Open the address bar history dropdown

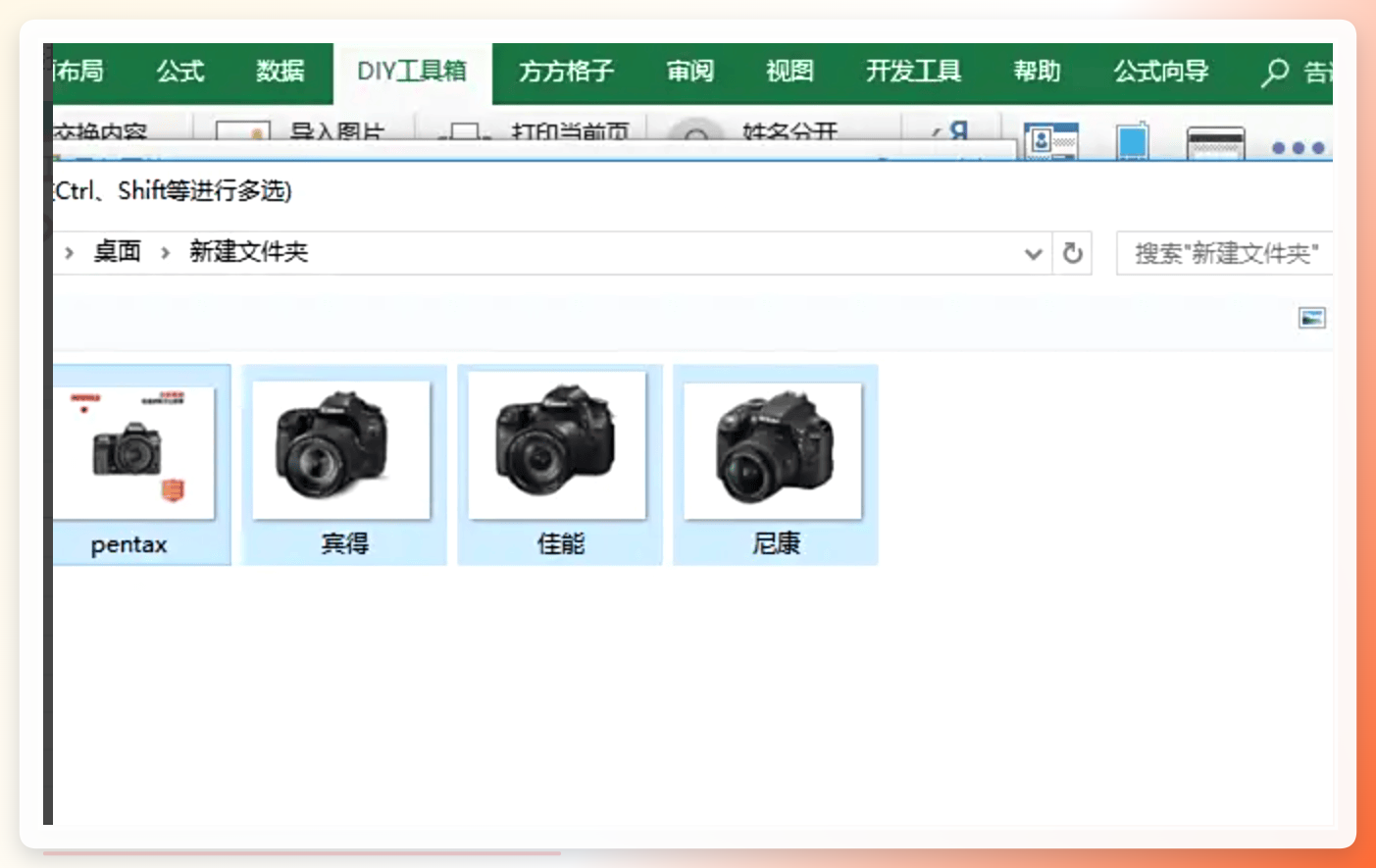point(1033,254)
